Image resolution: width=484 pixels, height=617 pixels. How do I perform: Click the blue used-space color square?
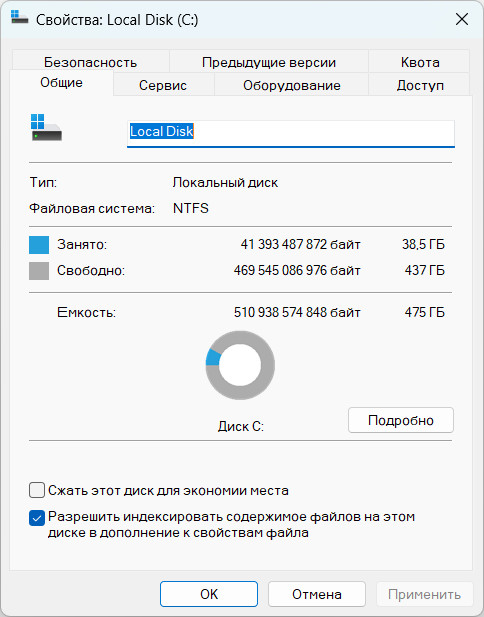point(39,245)
